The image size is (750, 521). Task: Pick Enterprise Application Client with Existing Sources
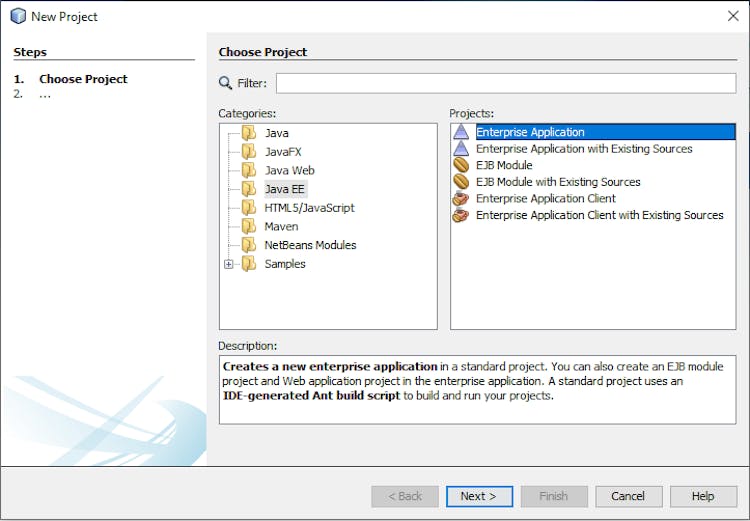click(x=599, y=215)
